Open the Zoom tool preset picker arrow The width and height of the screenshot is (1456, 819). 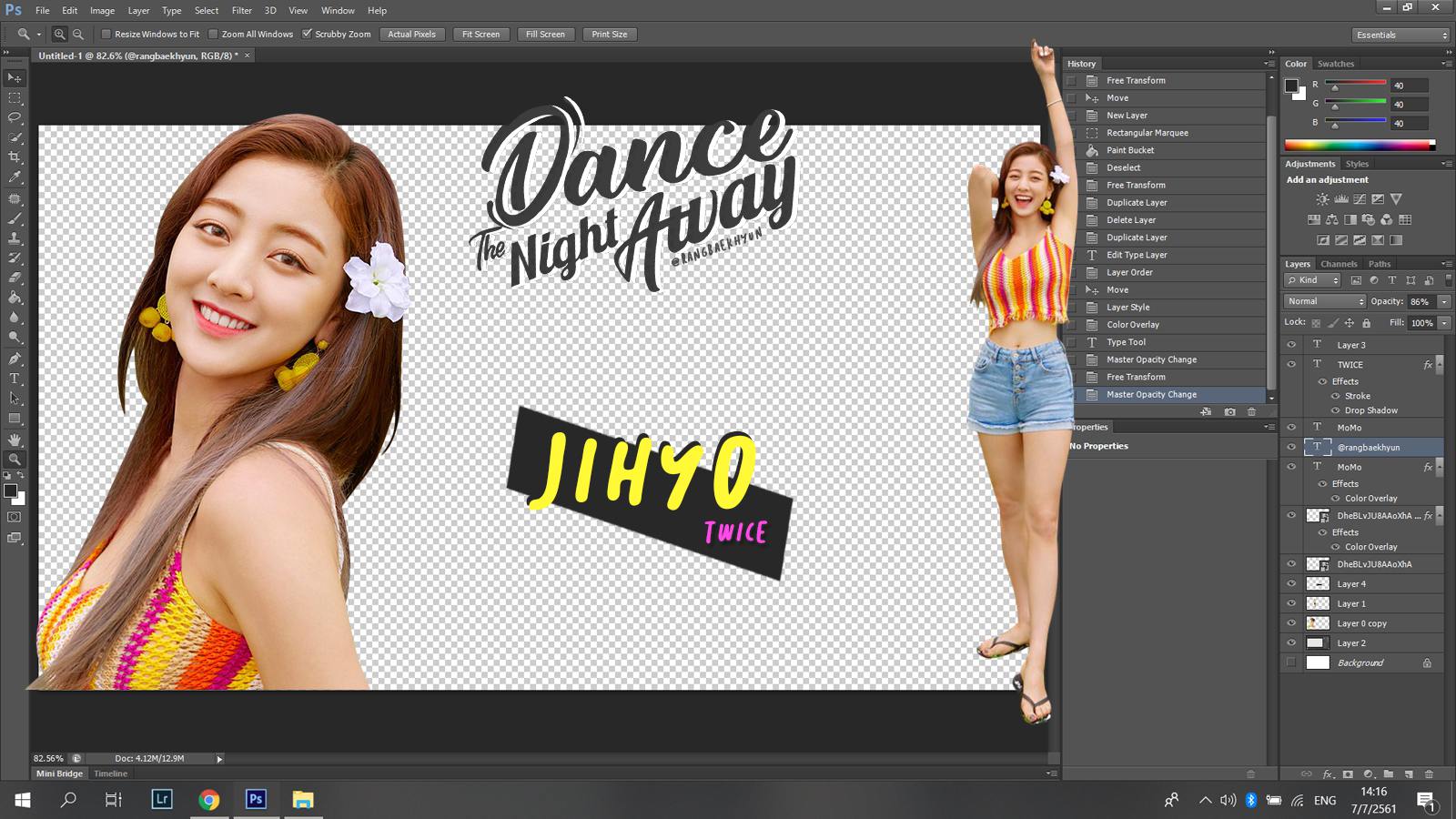pos(39,35)
